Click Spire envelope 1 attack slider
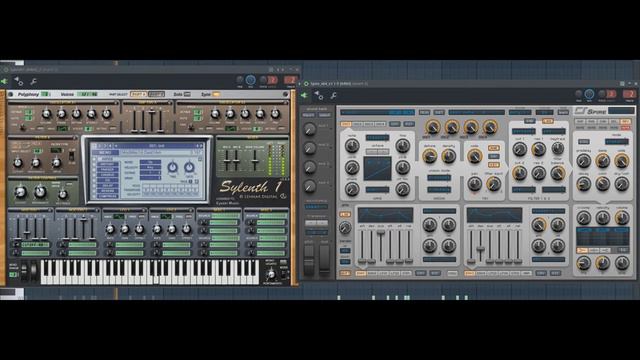Screen dimensions: 640x360 pyautogui.click(x=362, y=246)
